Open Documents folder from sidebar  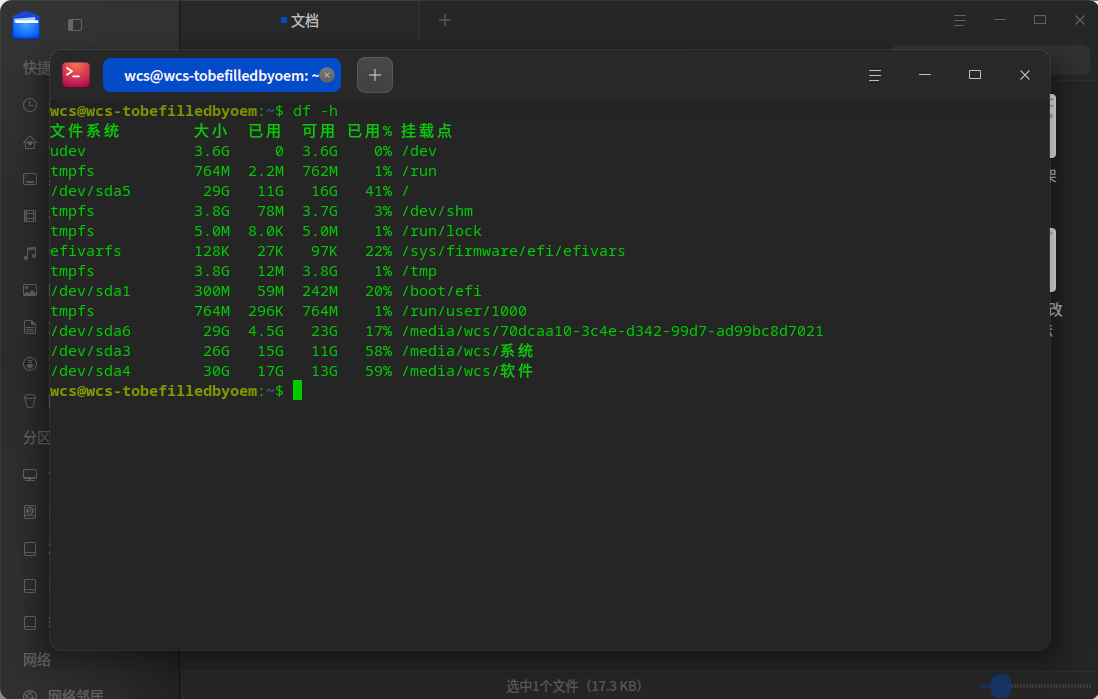30,327
